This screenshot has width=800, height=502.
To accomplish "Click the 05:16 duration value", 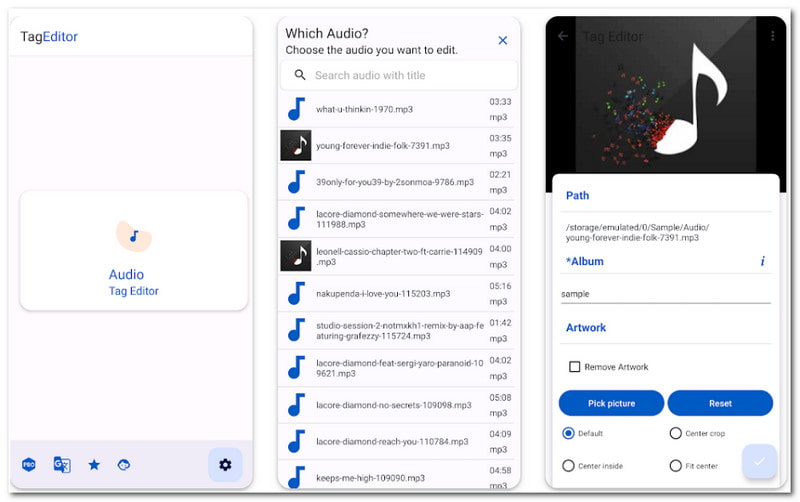I will pos(500,286).
